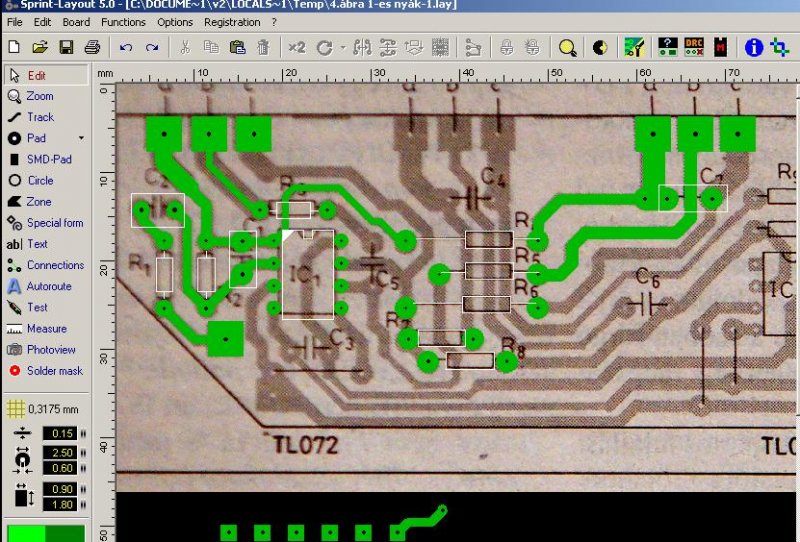Select the Zone tool
The width and height of the screenshot is (800, 542).
click(x=46, y=202)
